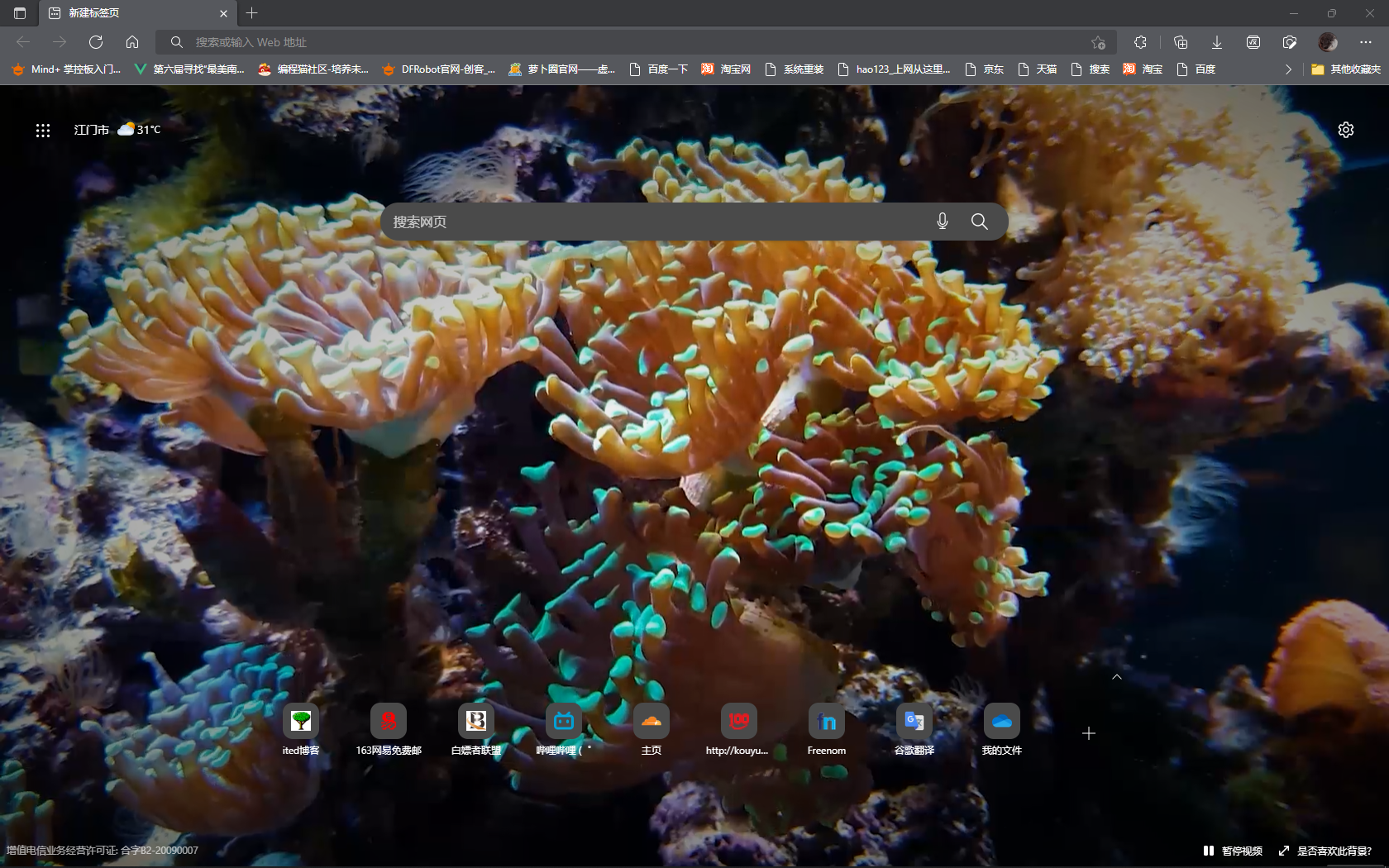Pause the background video
This screenshot has width=1389, height=868.
(x=1233, y=851)
